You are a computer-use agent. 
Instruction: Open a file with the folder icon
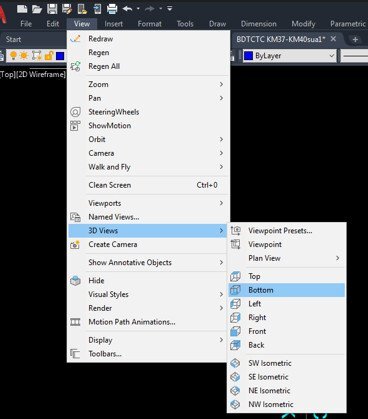point(37,9)
